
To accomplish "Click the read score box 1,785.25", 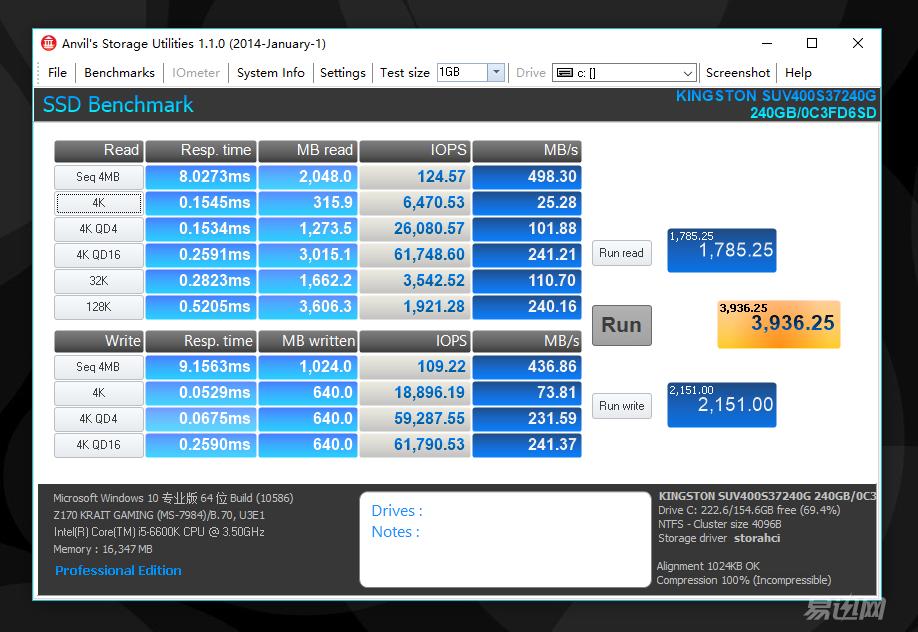I will click(x=721, y=250).
